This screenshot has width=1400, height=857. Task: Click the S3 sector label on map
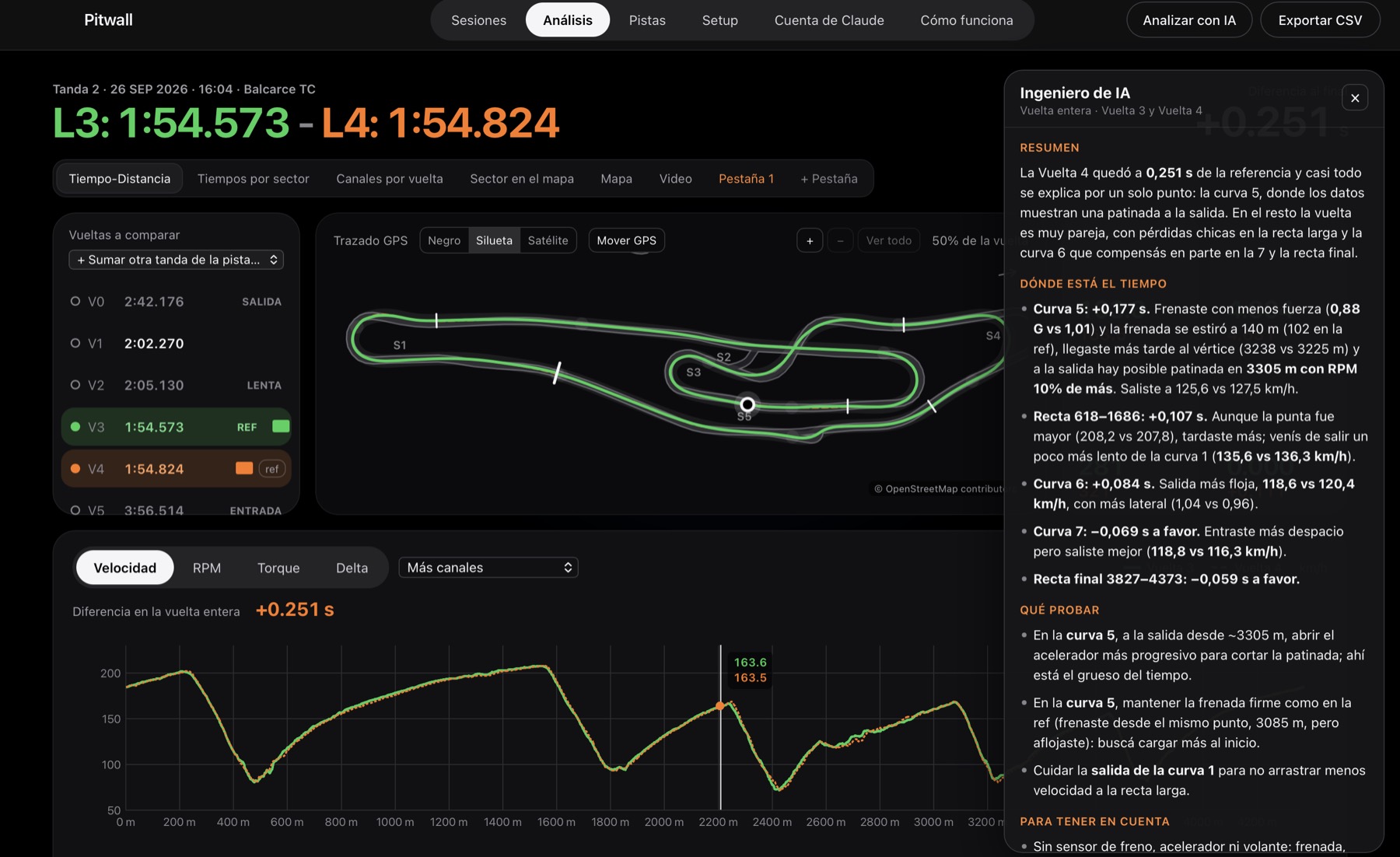point(694,373)
